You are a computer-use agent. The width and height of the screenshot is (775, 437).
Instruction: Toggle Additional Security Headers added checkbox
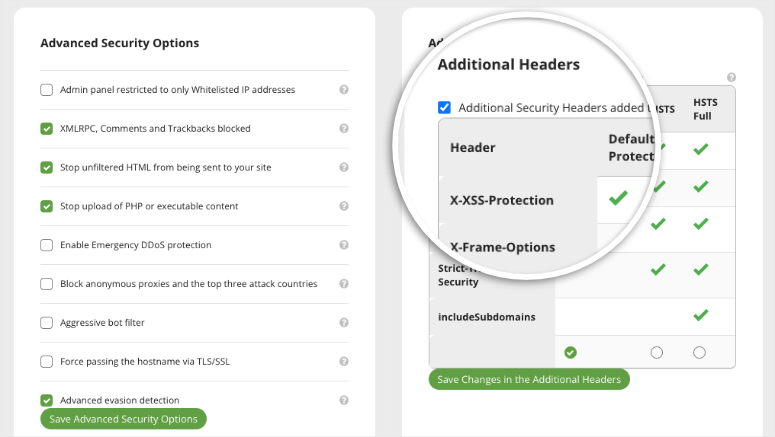[x=444, y=108]
